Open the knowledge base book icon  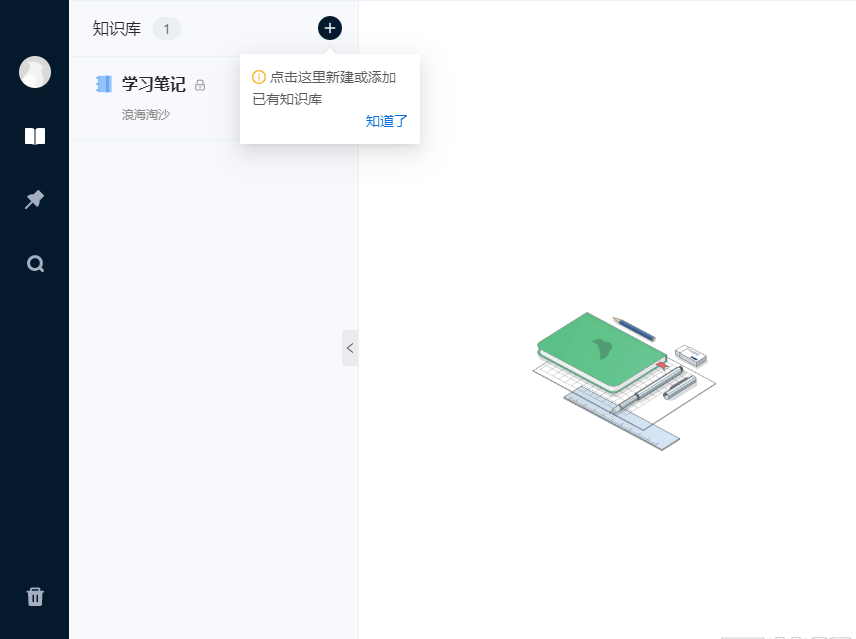[35, 136]
